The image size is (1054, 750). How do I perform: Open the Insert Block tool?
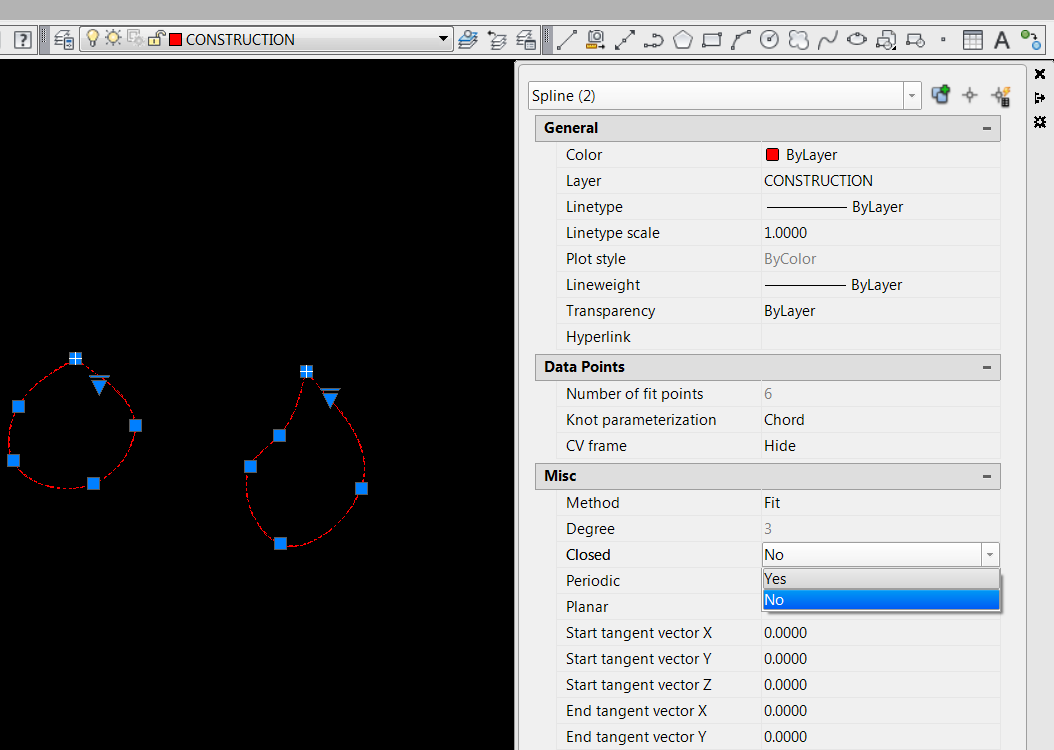[886, 40]
